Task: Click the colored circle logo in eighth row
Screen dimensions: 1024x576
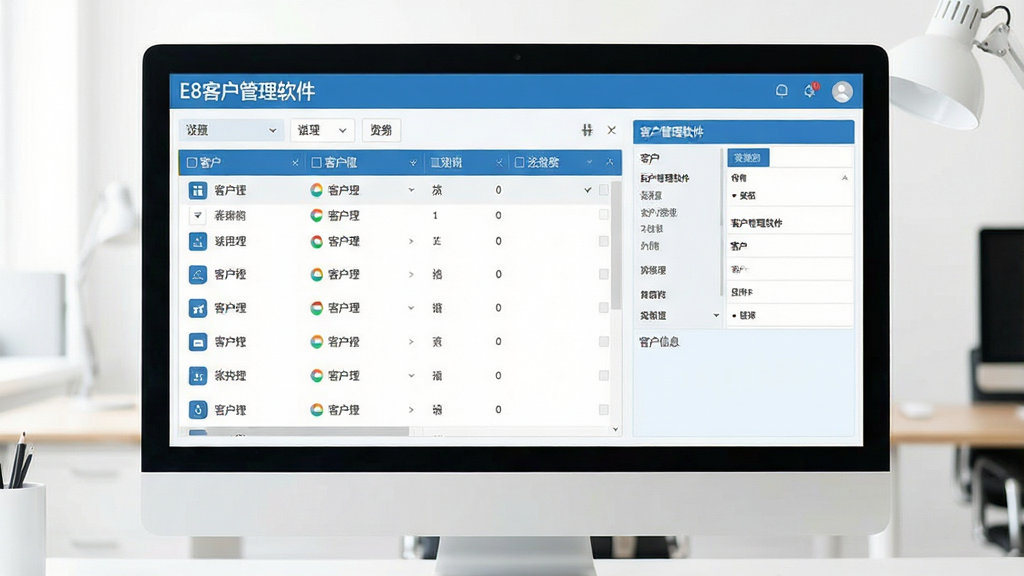Action: coord(317,409)
